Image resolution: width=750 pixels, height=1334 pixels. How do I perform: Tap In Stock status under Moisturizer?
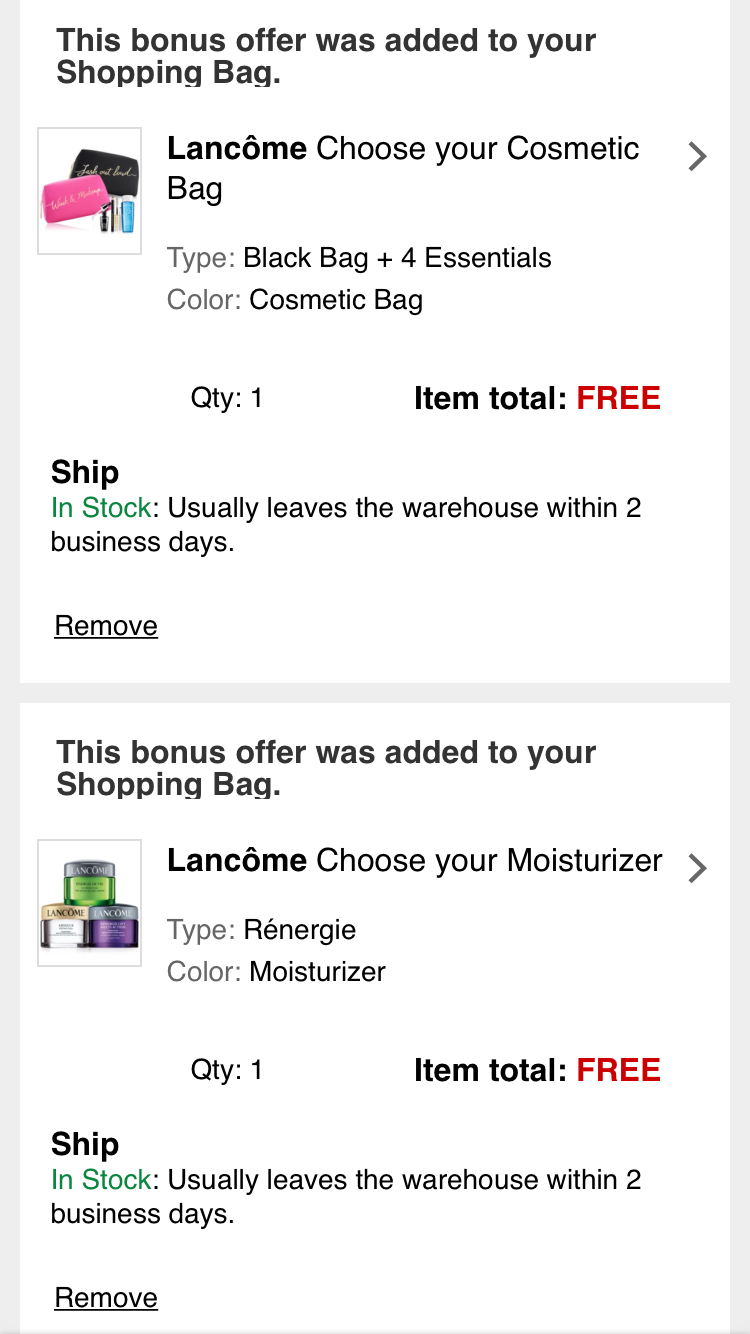(101, 1180)
